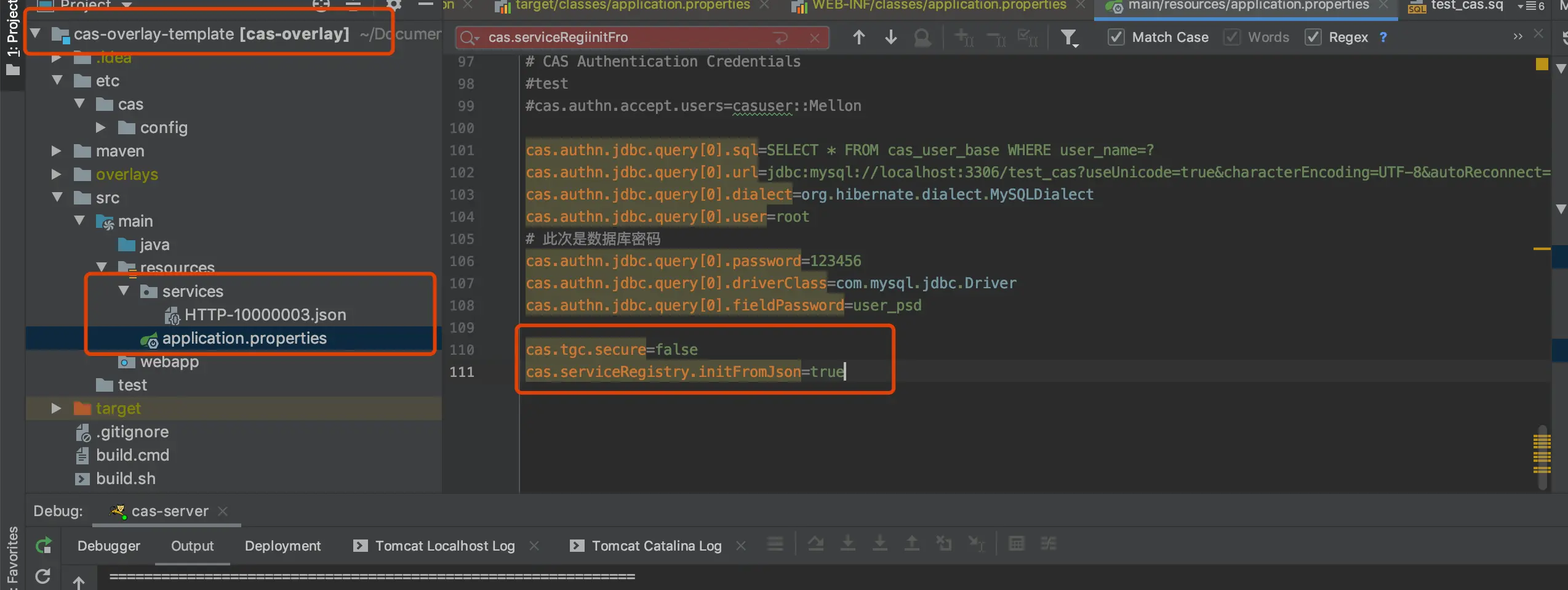Expand the target folder
Image resolution: width=1568 pixels, height=590 pixels.
pyautogui.click(x=56, y=408)
